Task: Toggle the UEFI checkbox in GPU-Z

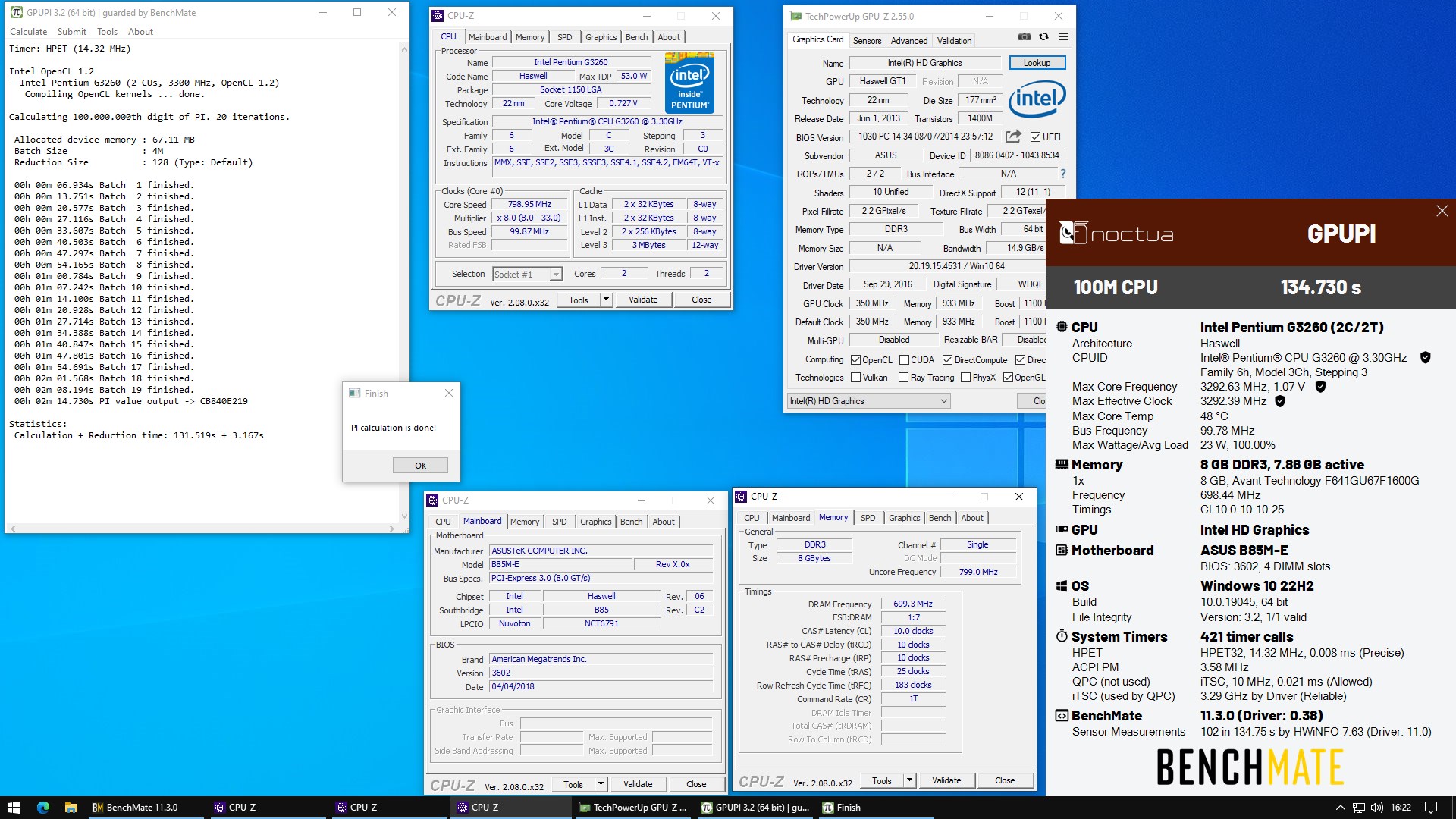Action: pos(1035,137)
